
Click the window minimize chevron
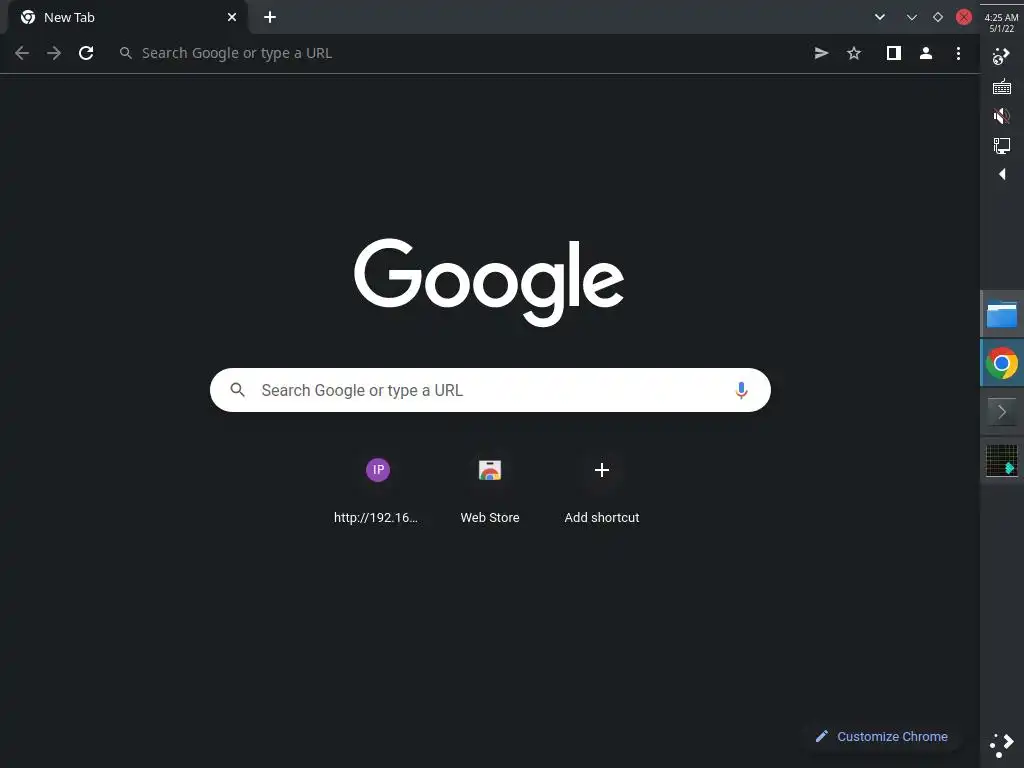(x=912, y=18)
